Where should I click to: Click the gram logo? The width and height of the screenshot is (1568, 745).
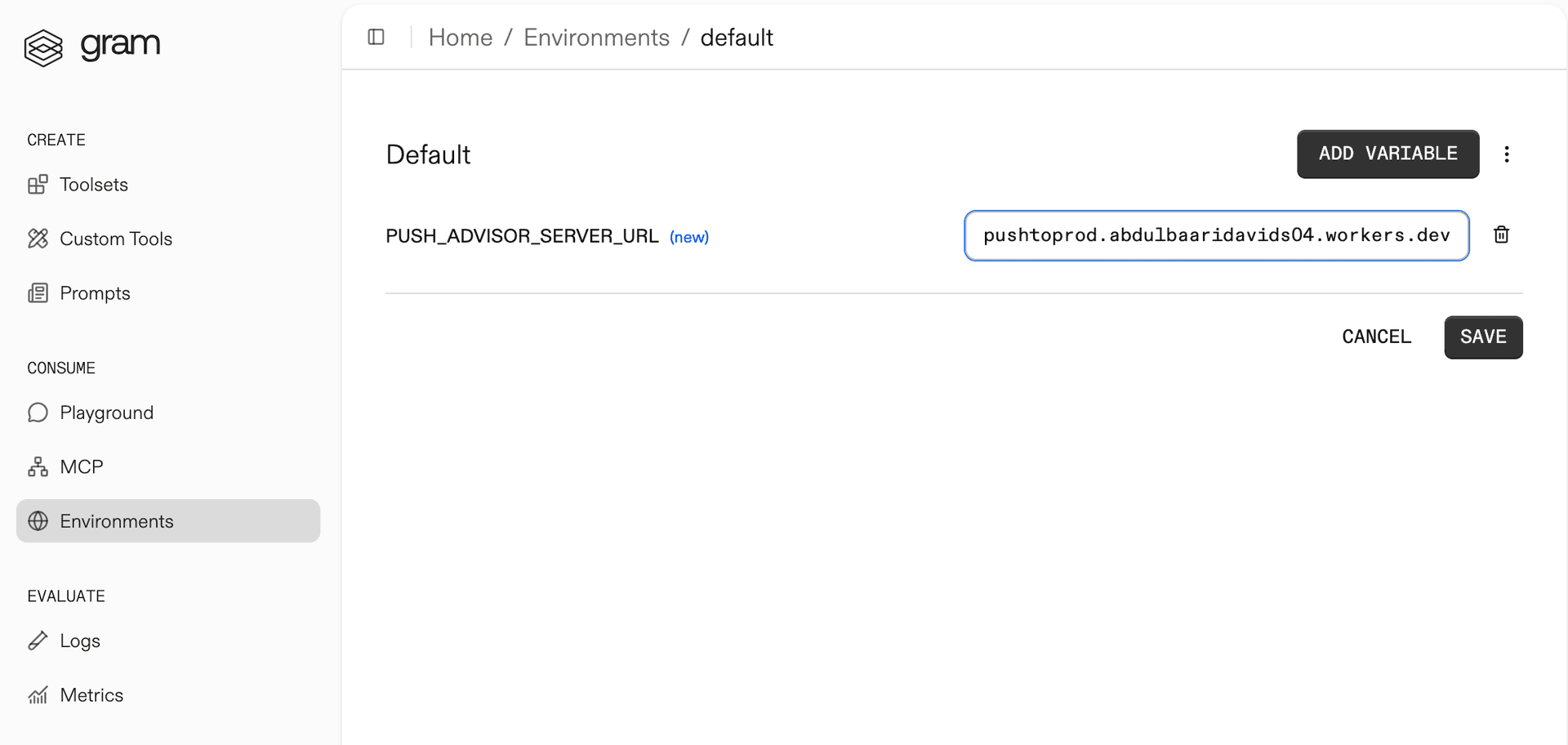pos(92,47)
